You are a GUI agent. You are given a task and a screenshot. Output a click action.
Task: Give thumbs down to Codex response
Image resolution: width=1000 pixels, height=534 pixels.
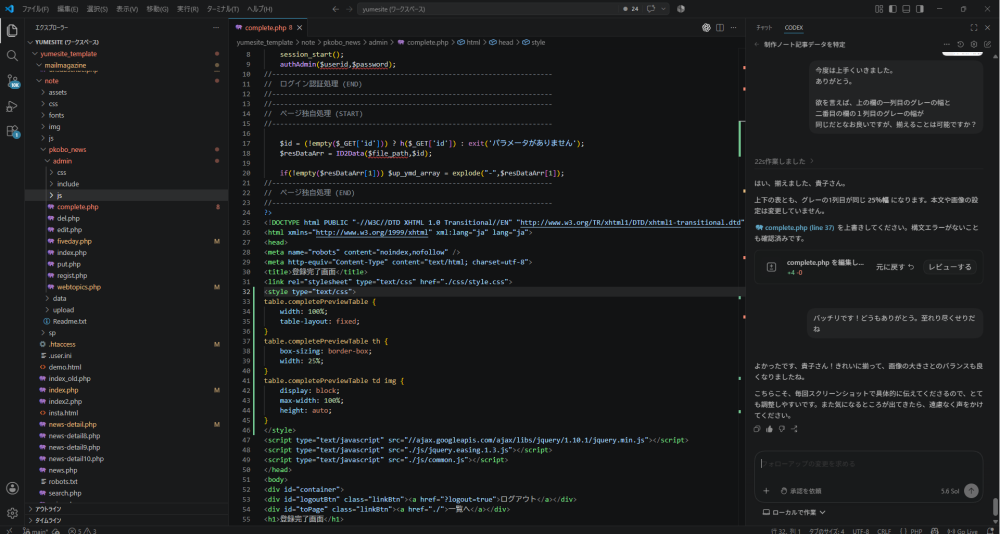tap(782, 429)
